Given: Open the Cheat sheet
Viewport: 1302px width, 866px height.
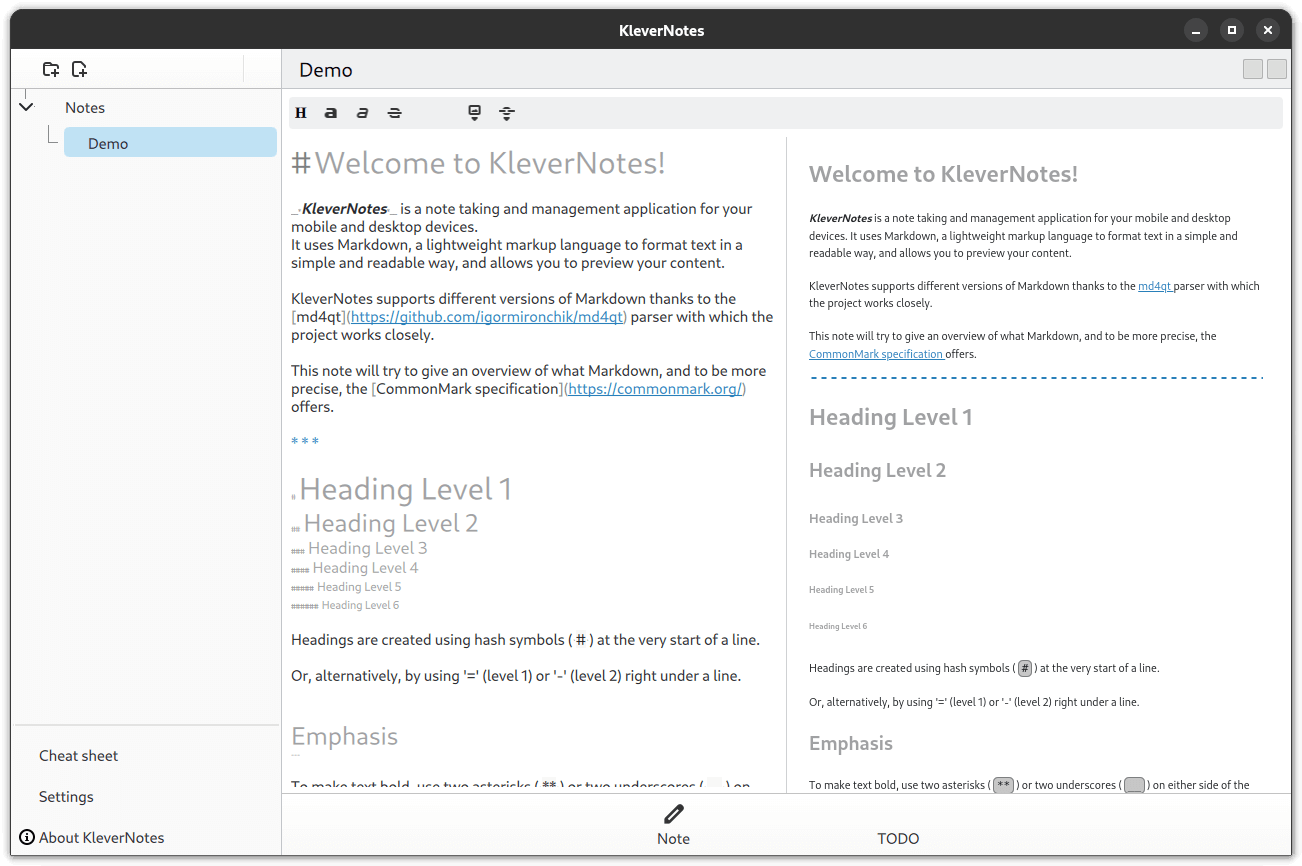Looking at the screenshot, I should [x=78, y=755].
